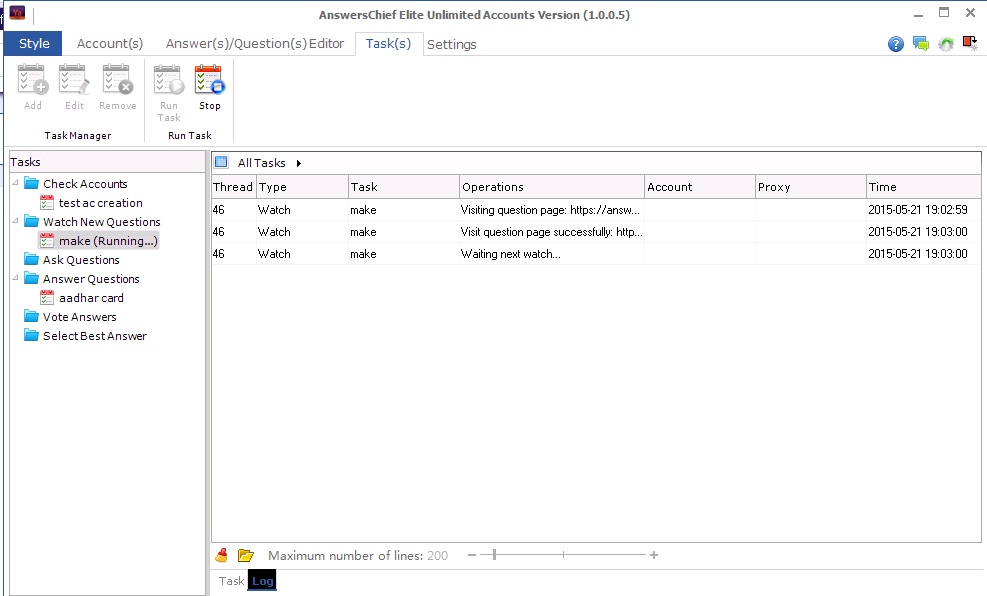Collapse the Answer Questions tree node
Viewport: 987px width, 596px height.
[x=16, y=279]
